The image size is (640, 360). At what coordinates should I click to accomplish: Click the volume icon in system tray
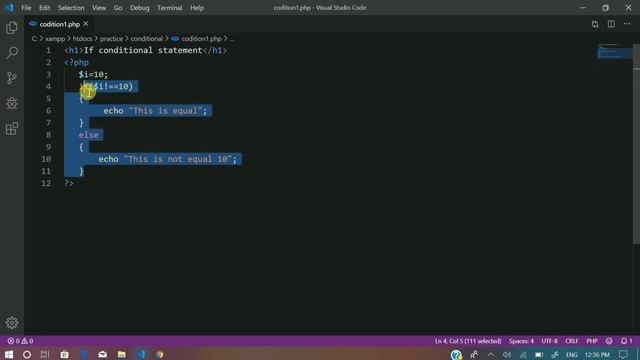507,355
